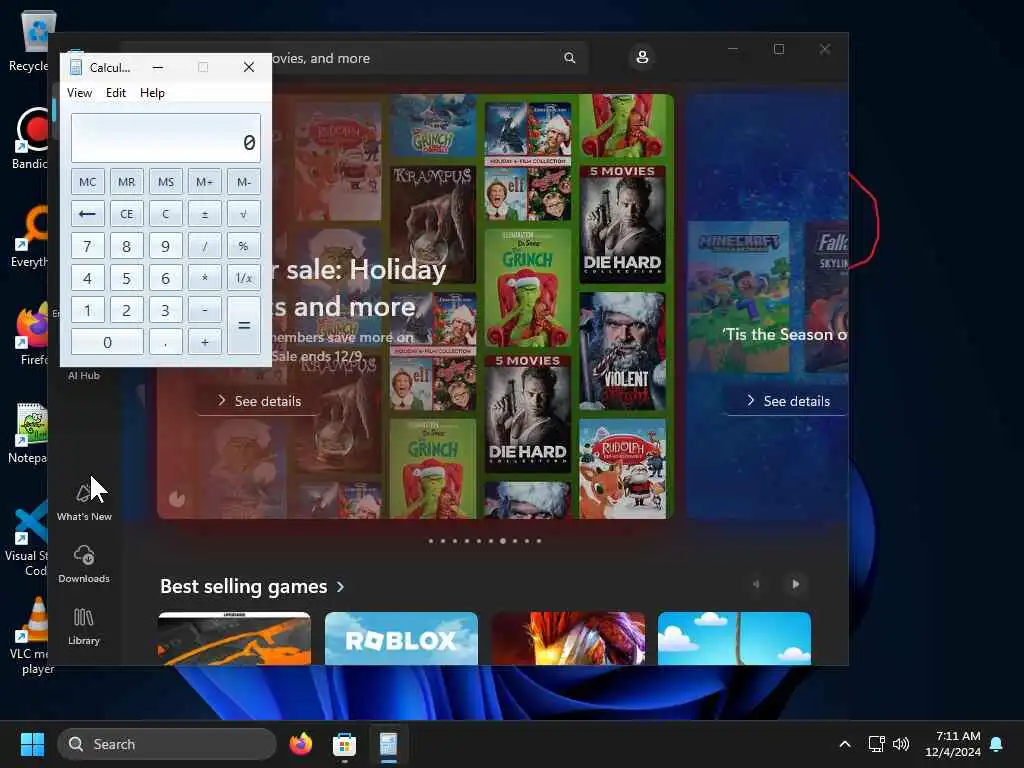Click the 1/x reciprocal key
Screen dimensions: 1024x768
[x=244, y=278]
